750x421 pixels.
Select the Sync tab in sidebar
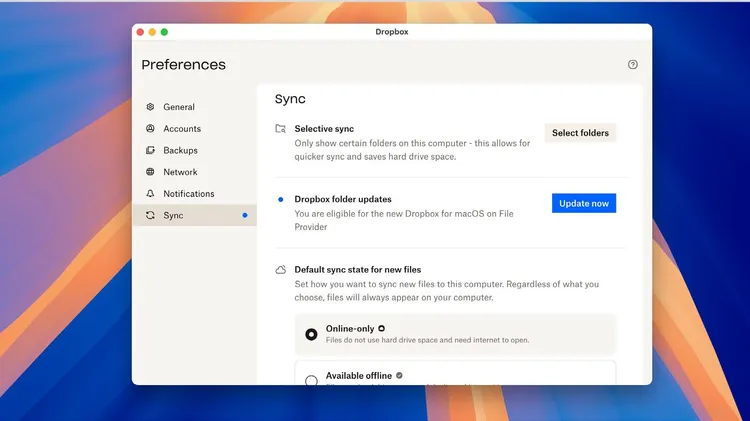click(x=194, y=215)
